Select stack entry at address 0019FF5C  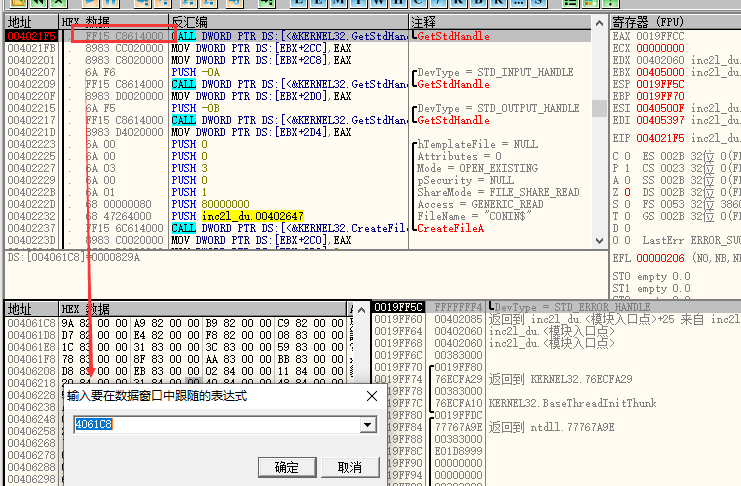[x=398, y=307]
